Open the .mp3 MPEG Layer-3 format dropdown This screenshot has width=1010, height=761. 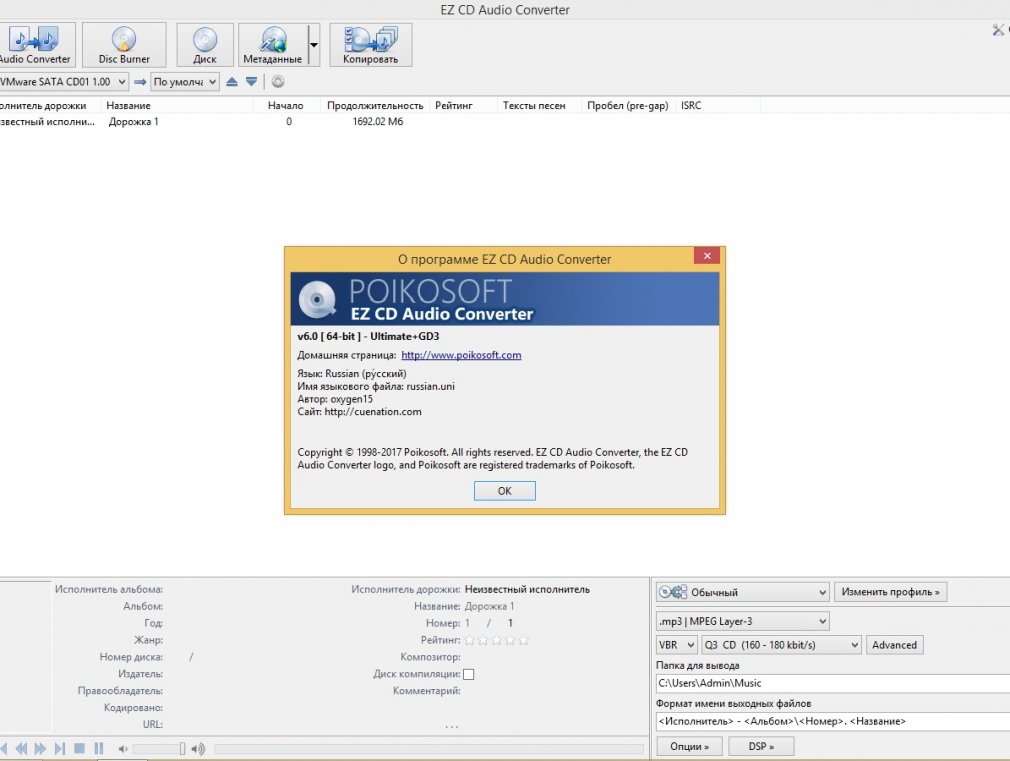click(743, 622)
